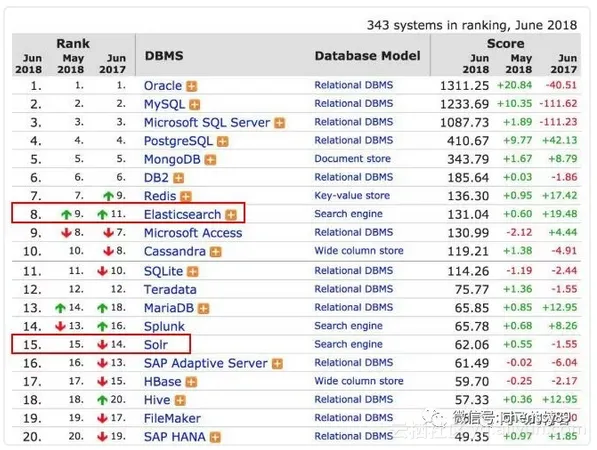Viewport: 597px width, 450px height.
Task: Open the Teradata link
Action: pyautogui.click(x=170, y=289)
